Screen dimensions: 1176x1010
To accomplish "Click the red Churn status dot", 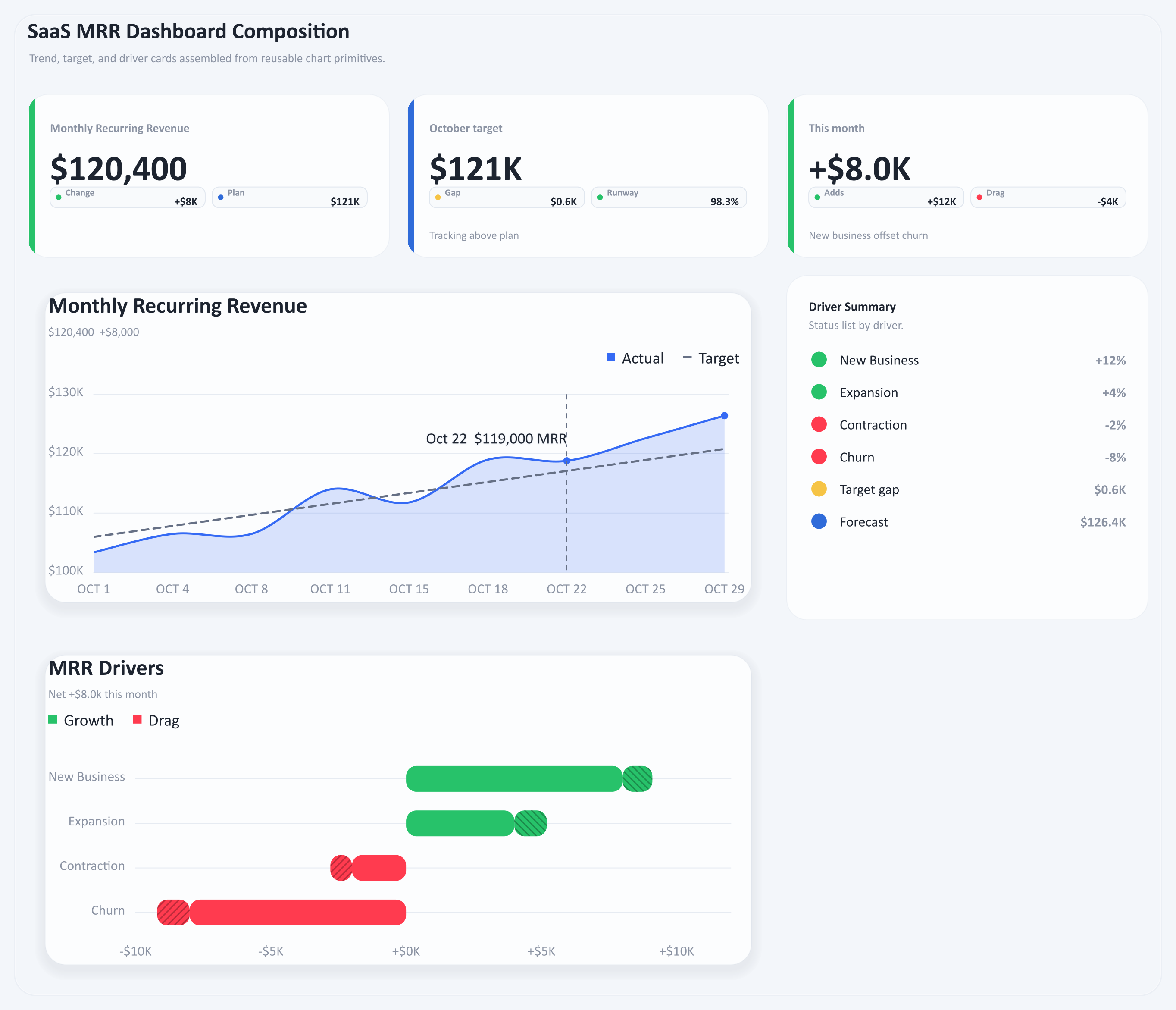I will 819,457.
